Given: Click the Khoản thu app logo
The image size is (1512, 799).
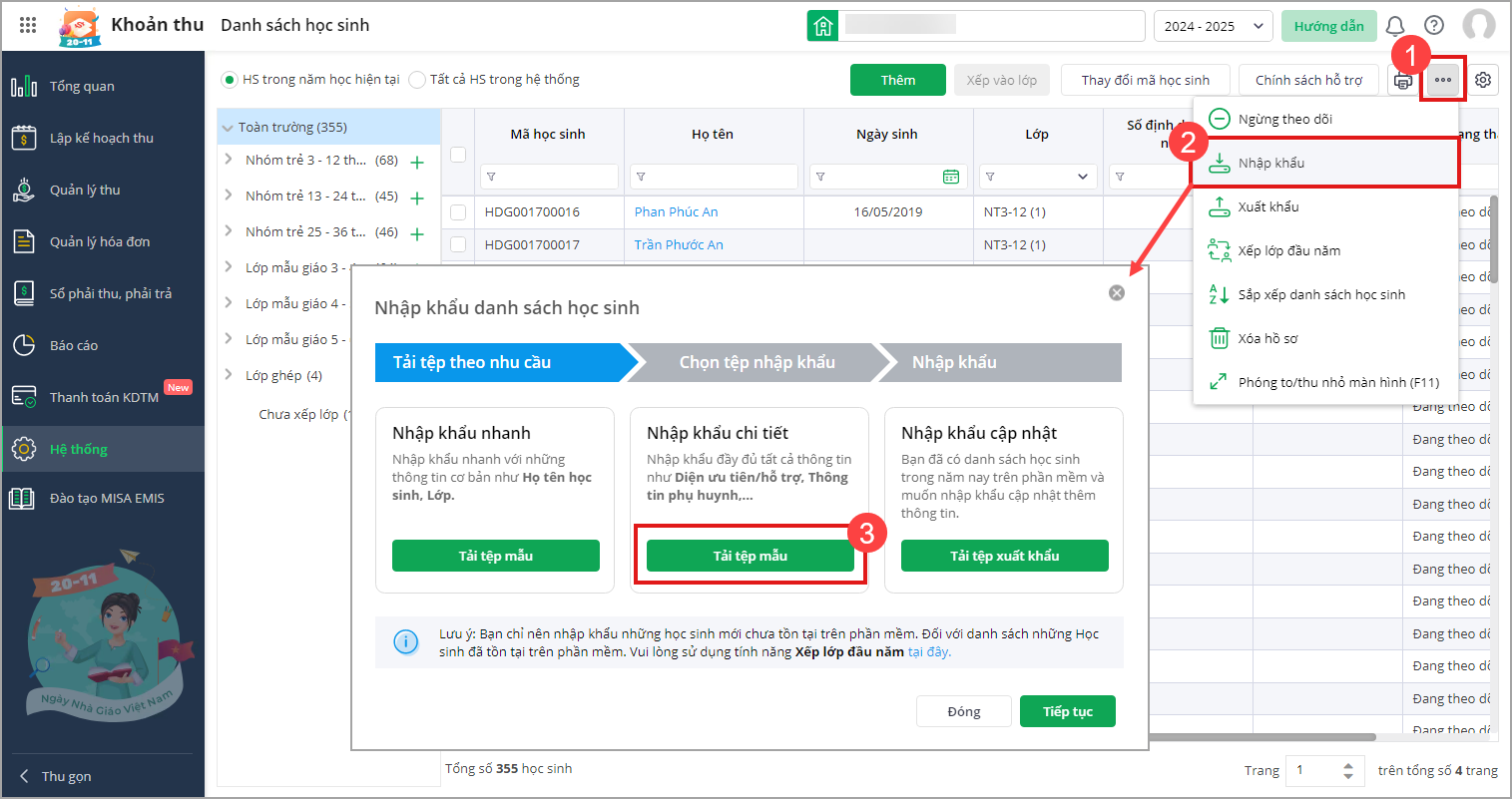Looking at the screenshot, I should (x=78, y=27).
